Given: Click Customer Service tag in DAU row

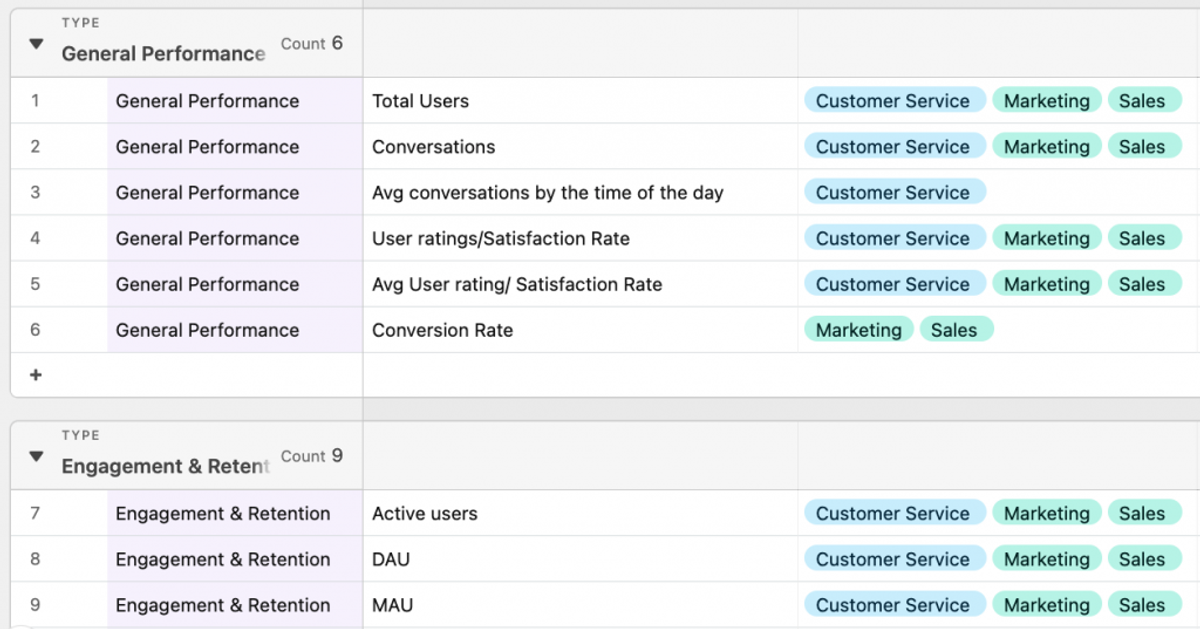Looking at the screenshot, I should [x=895, y=560].
